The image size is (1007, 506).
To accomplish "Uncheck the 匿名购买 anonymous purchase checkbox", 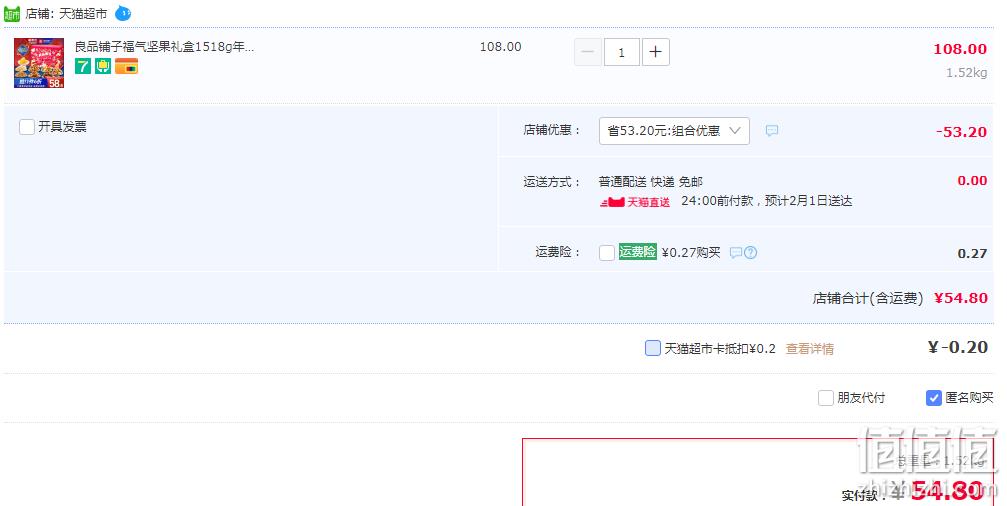I will pos(934,398).
